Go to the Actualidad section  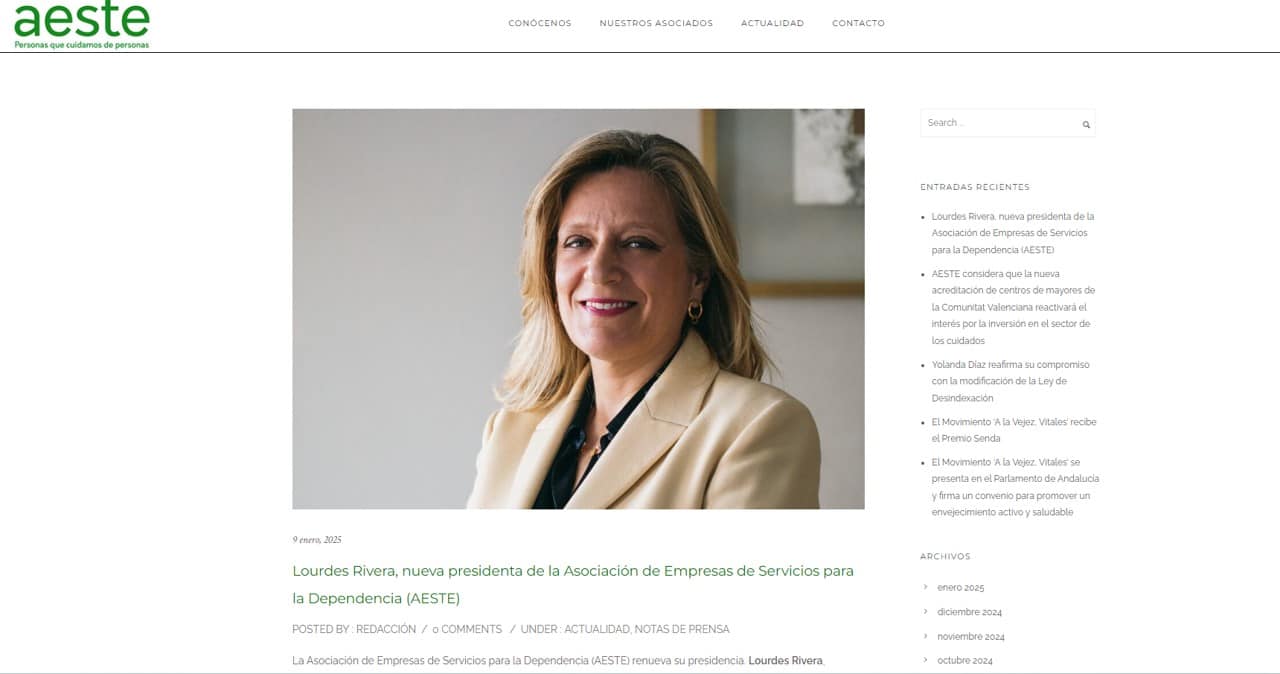(x=772, y=23)
